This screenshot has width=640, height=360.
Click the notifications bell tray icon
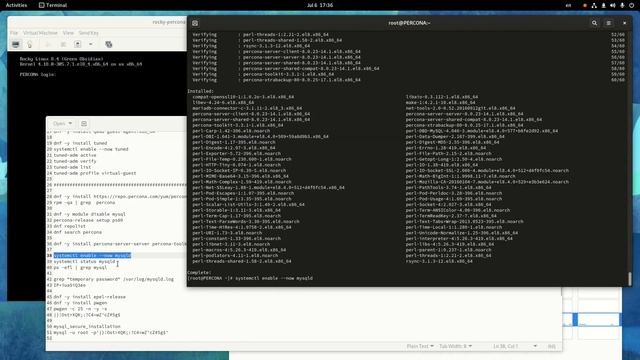603,5
